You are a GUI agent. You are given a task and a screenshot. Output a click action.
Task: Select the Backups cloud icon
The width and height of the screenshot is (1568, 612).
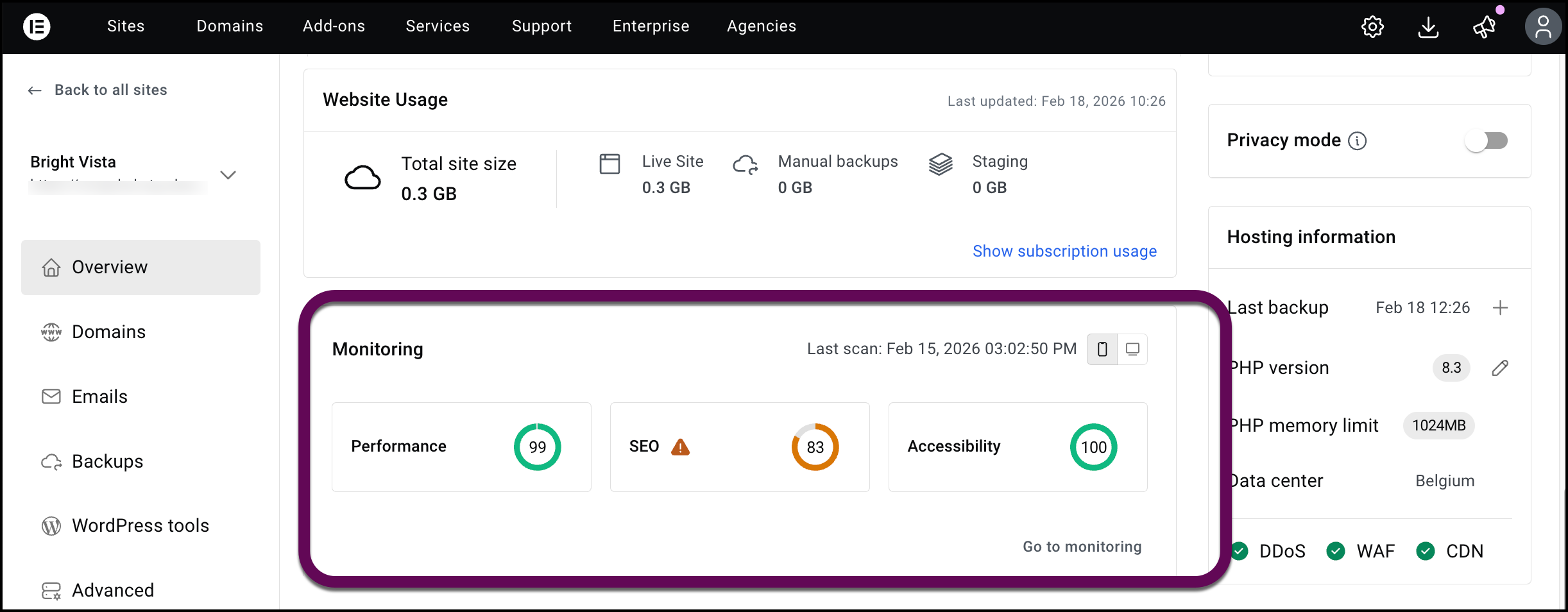pyautogui.click(x=51, y=461)
